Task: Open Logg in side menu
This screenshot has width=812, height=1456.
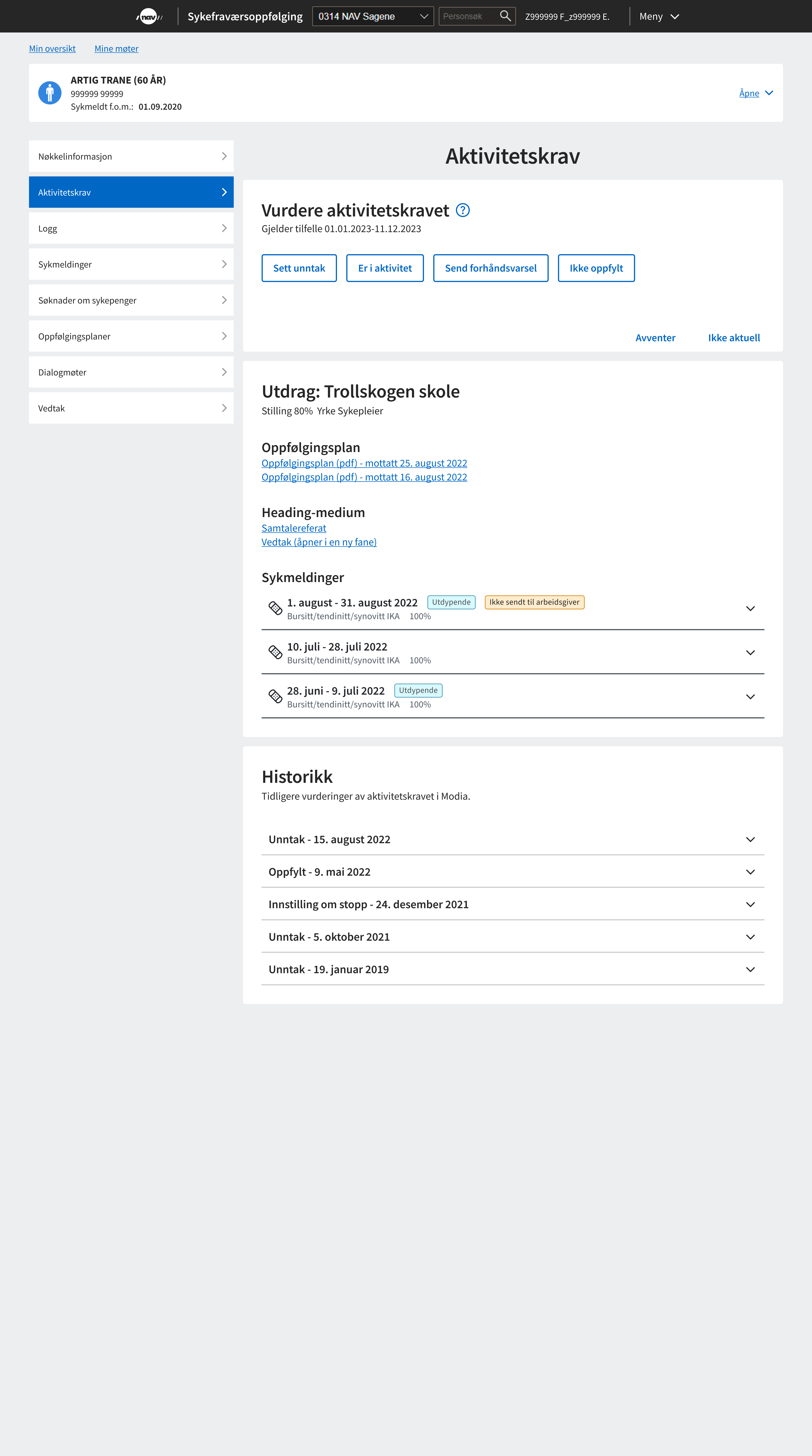Action: [x=131, y=228]
